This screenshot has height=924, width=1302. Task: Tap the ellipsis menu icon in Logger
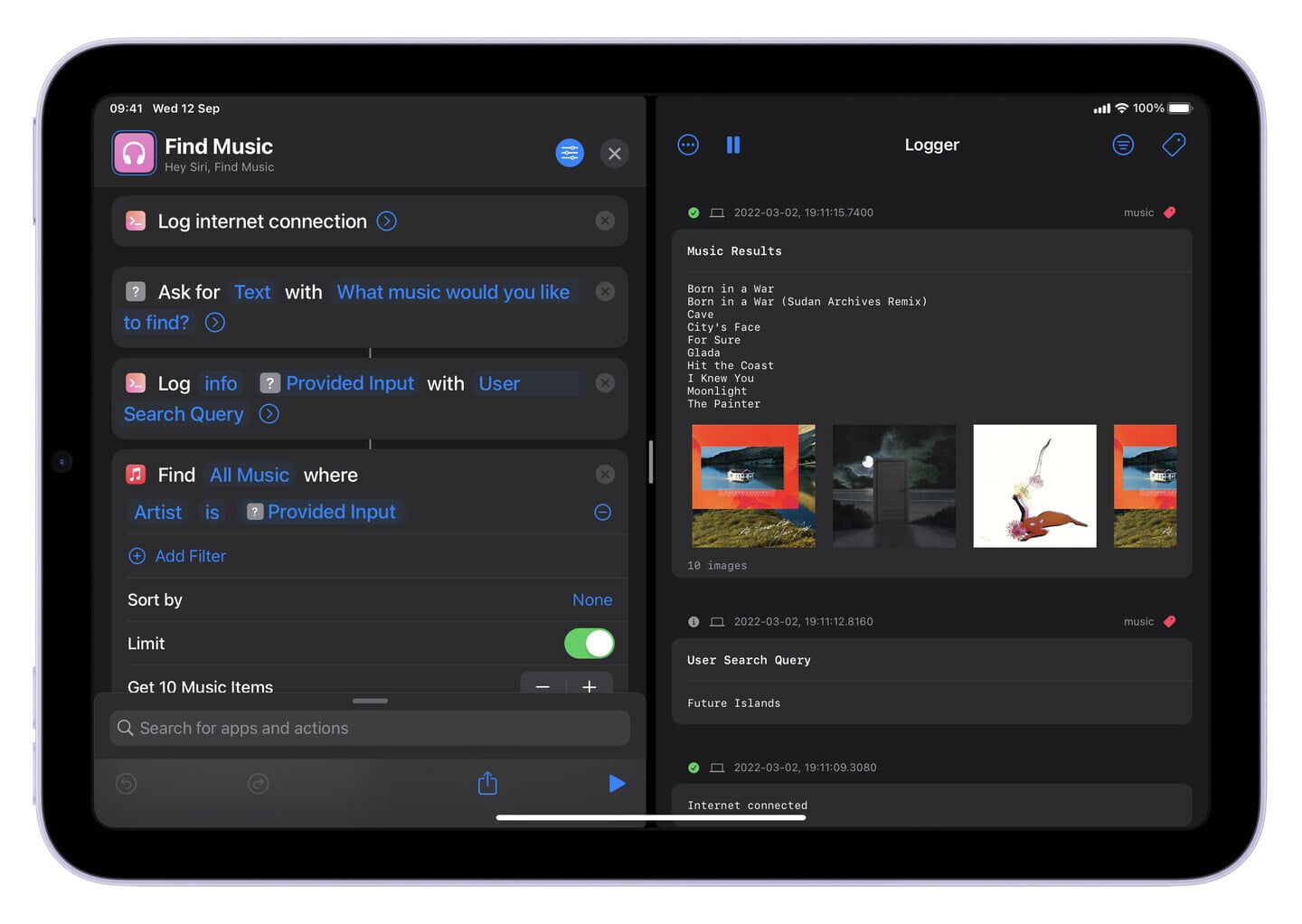[688, 145]
